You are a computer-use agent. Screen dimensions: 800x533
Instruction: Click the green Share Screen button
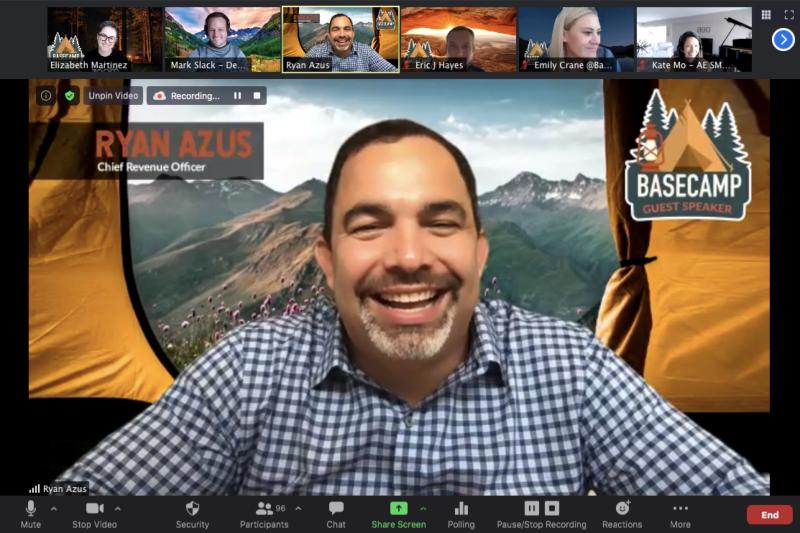[x=398, y=514]
